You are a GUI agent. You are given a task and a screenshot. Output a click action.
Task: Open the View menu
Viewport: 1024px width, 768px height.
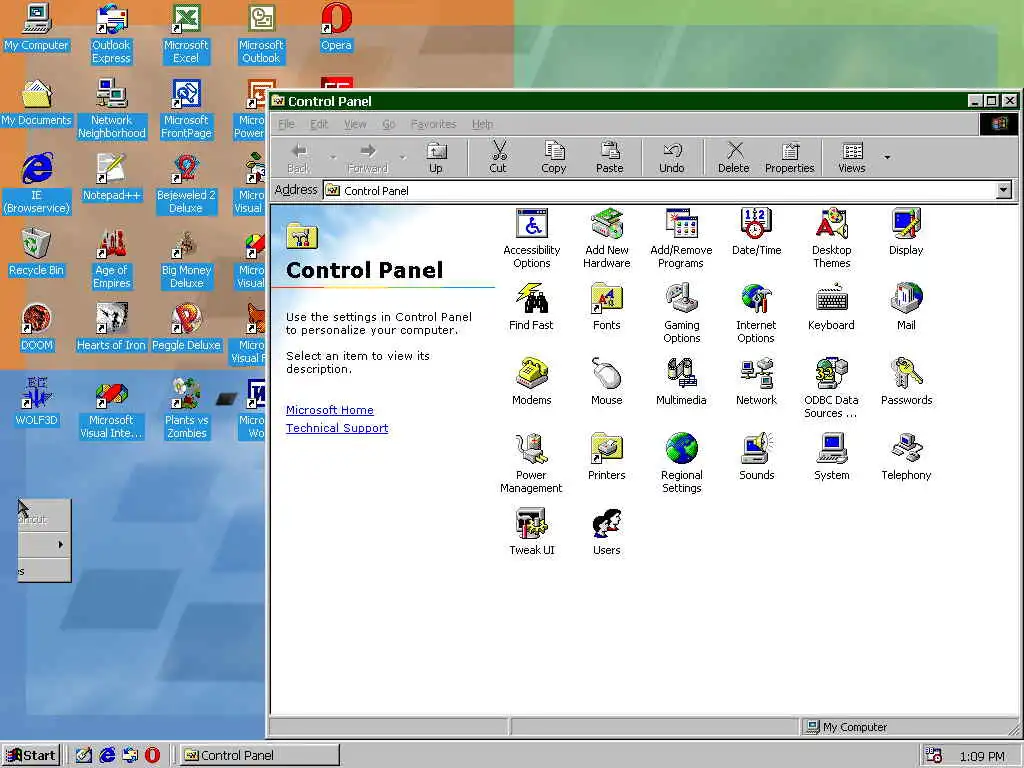tap(355, 124)
